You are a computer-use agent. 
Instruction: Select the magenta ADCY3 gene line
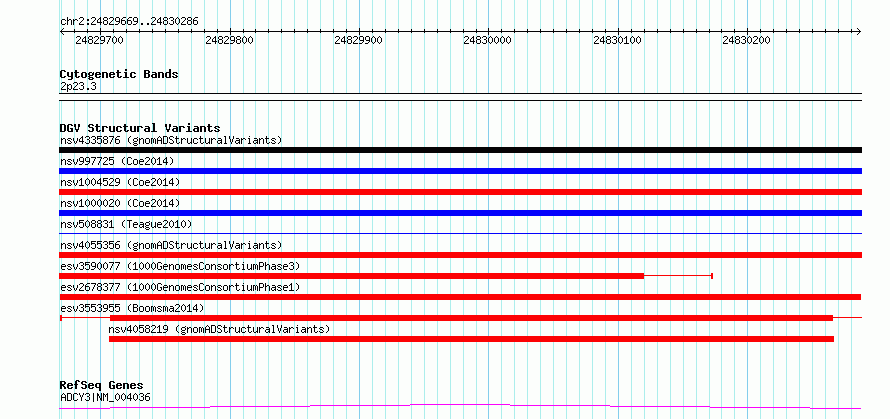click(460, 406)
